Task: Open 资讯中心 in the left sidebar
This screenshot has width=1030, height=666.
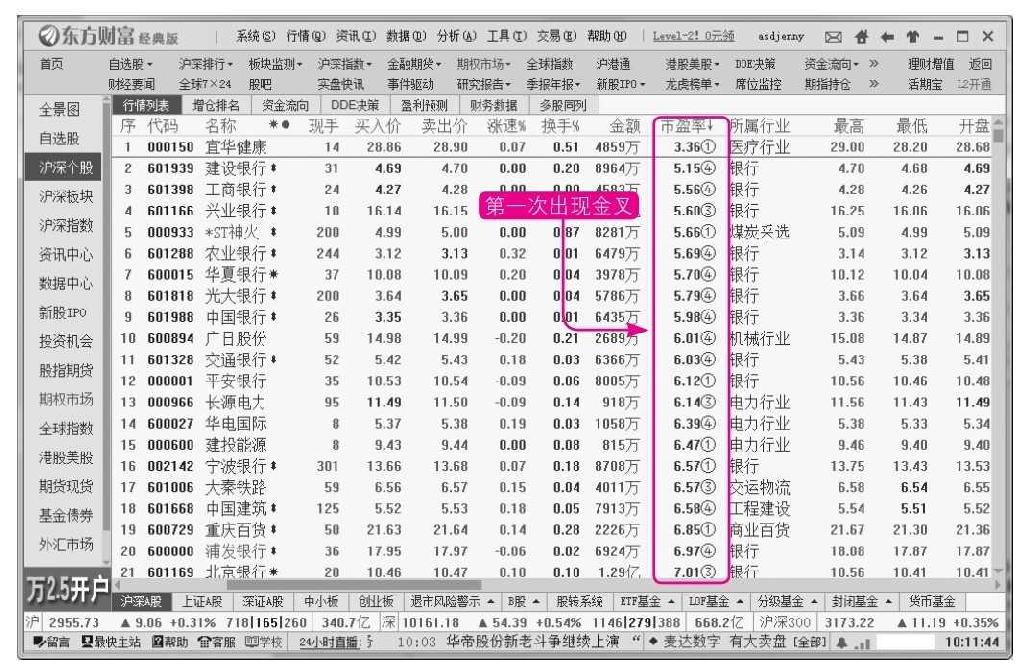Action: point(65,255)
